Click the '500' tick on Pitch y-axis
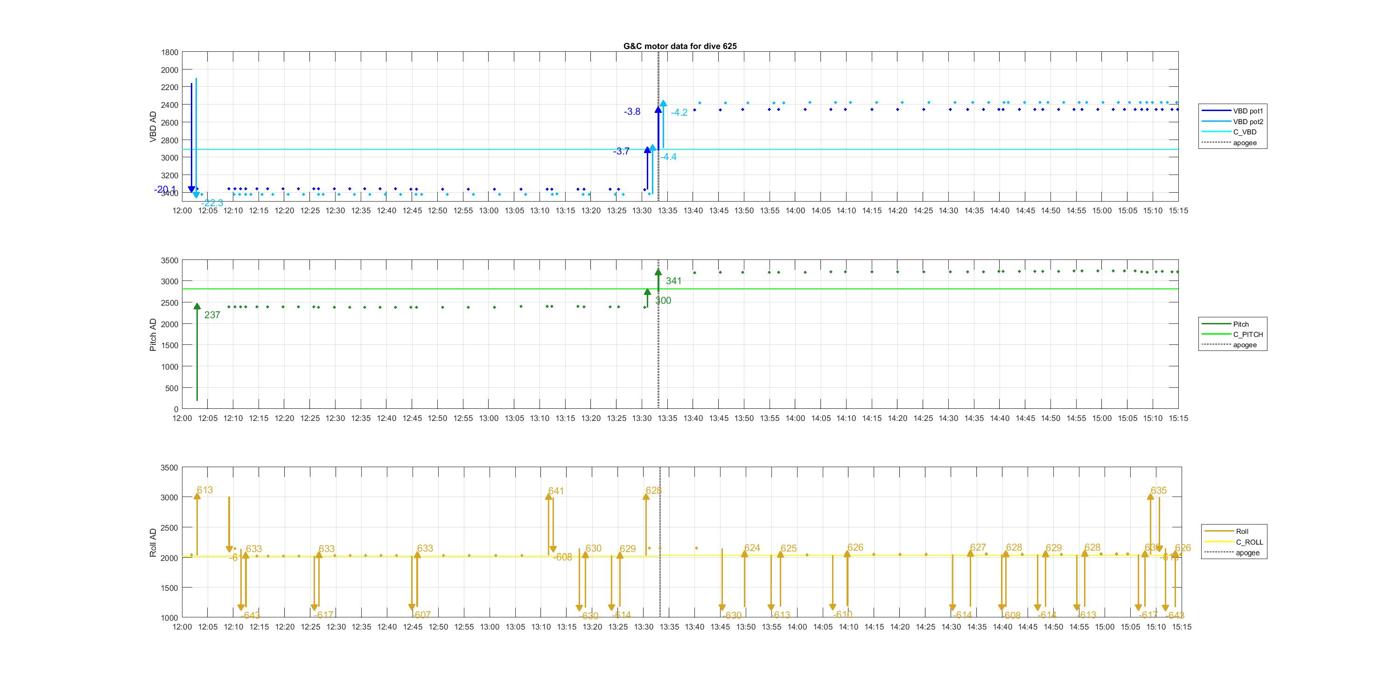 point(172,388)
